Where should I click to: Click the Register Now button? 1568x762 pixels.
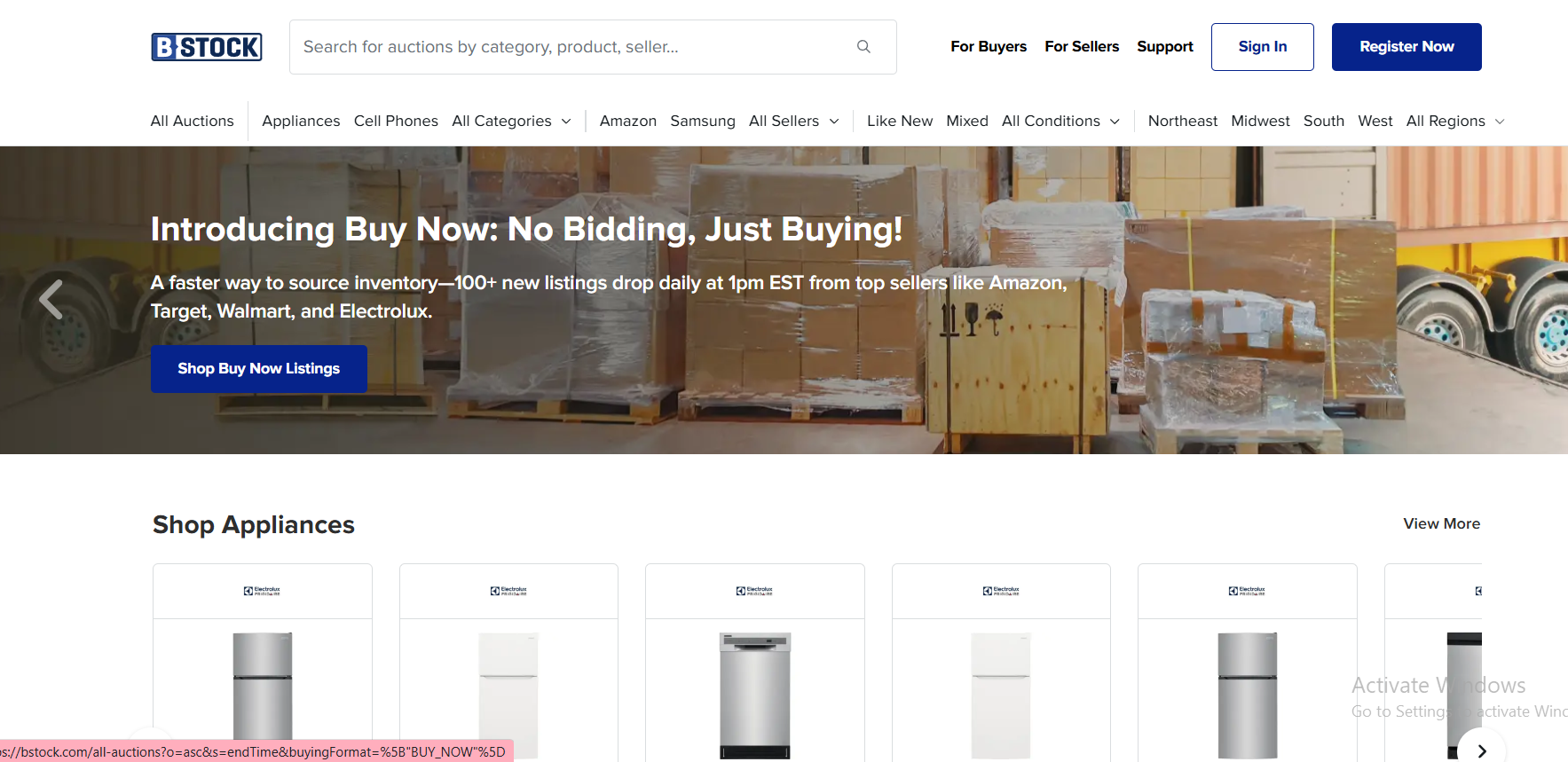pyautogui.click(x=1406, y=47)
